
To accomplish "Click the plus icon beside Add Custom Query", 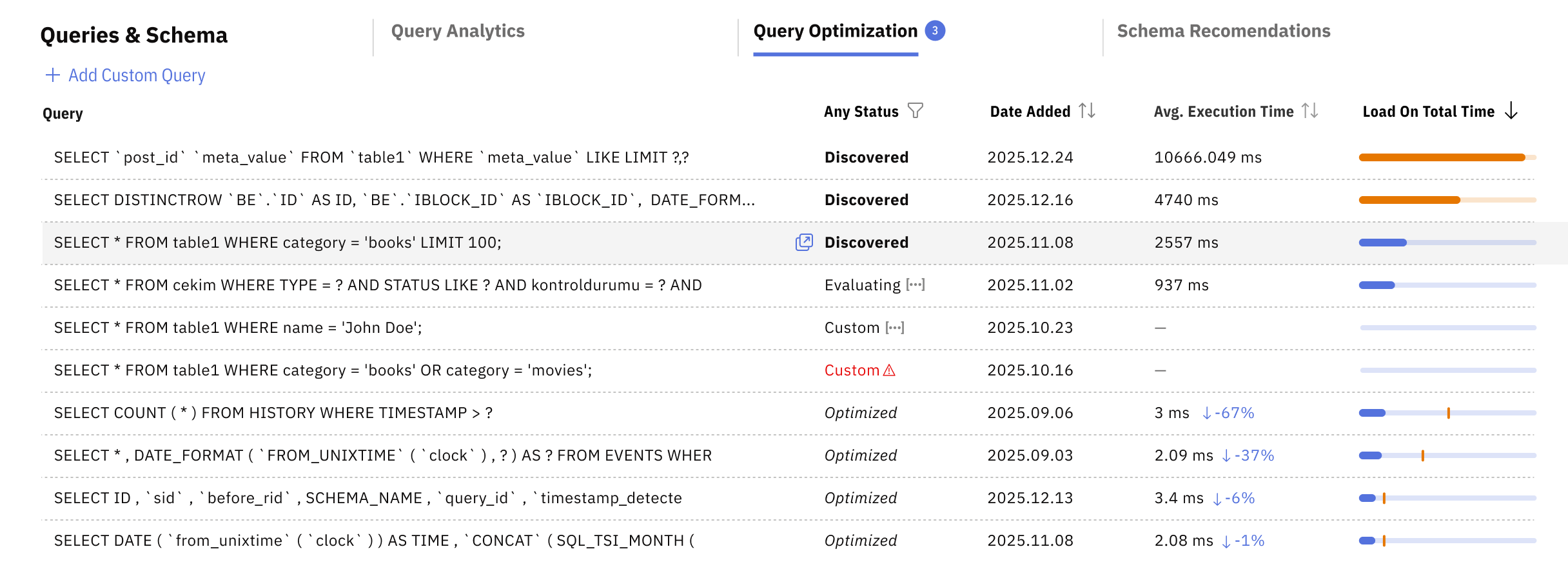I will (52, 75).
